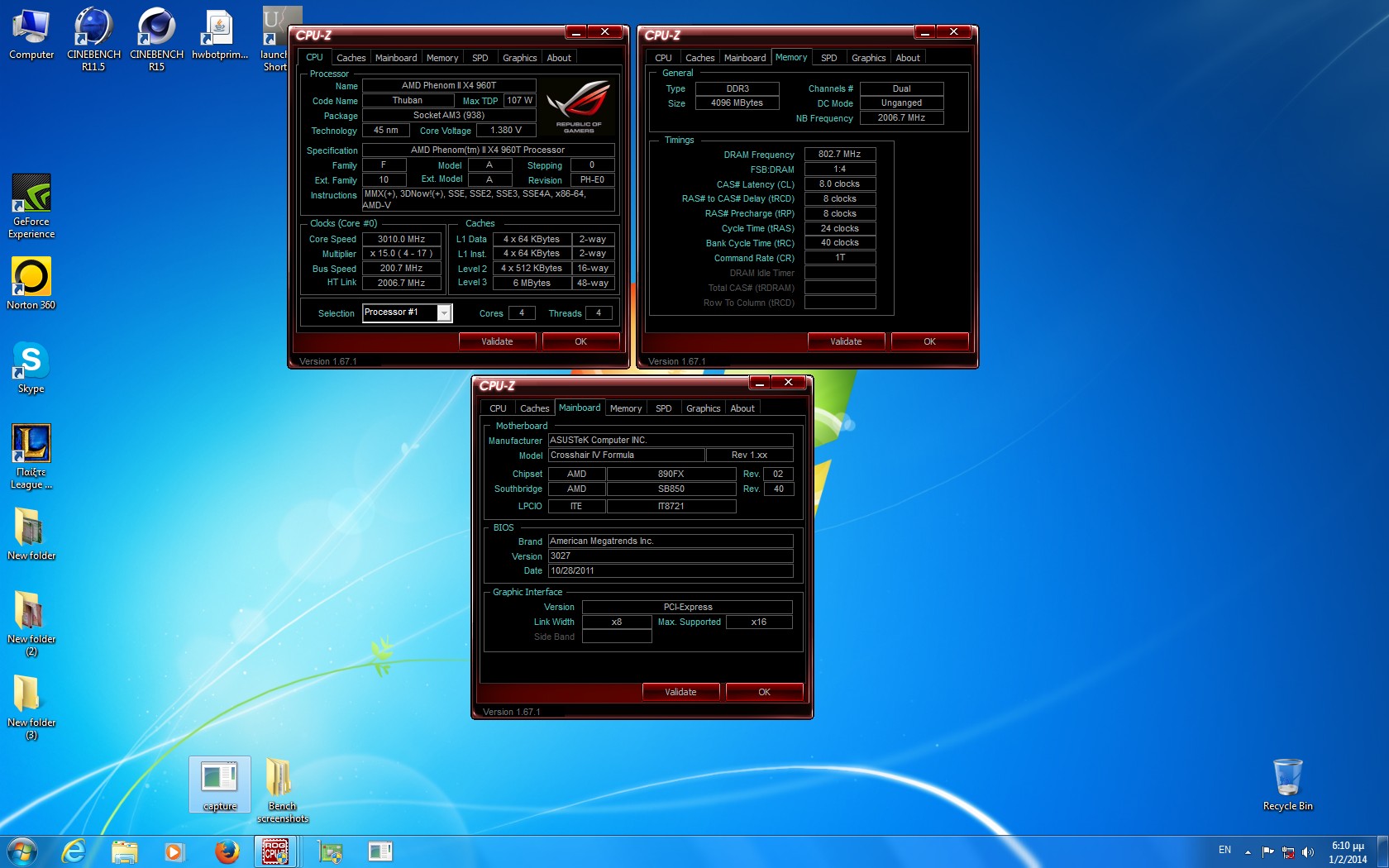Open Internet Explorer from taskbar
The image size is (1389, 868).
pyautogui.click(x=74, y=851)
